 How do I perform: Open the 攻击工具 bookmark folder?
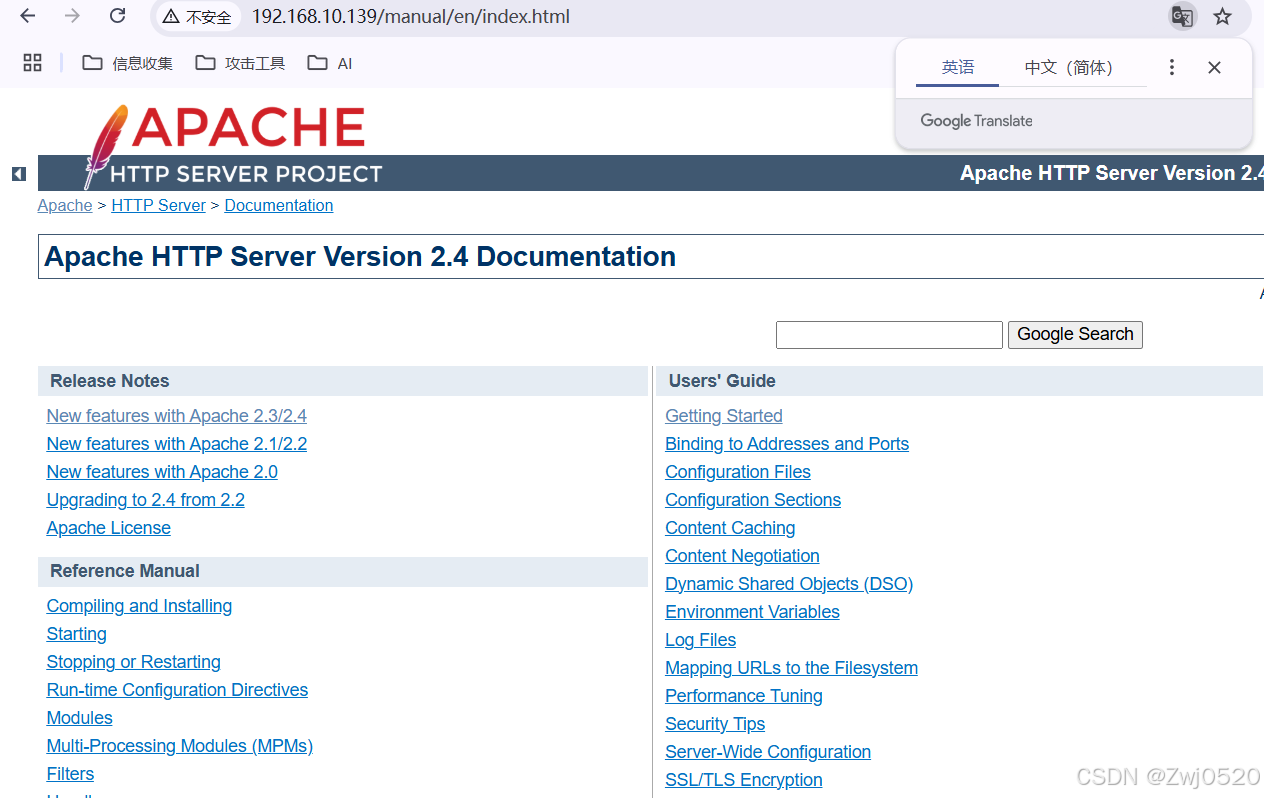[x=240, y=63]
